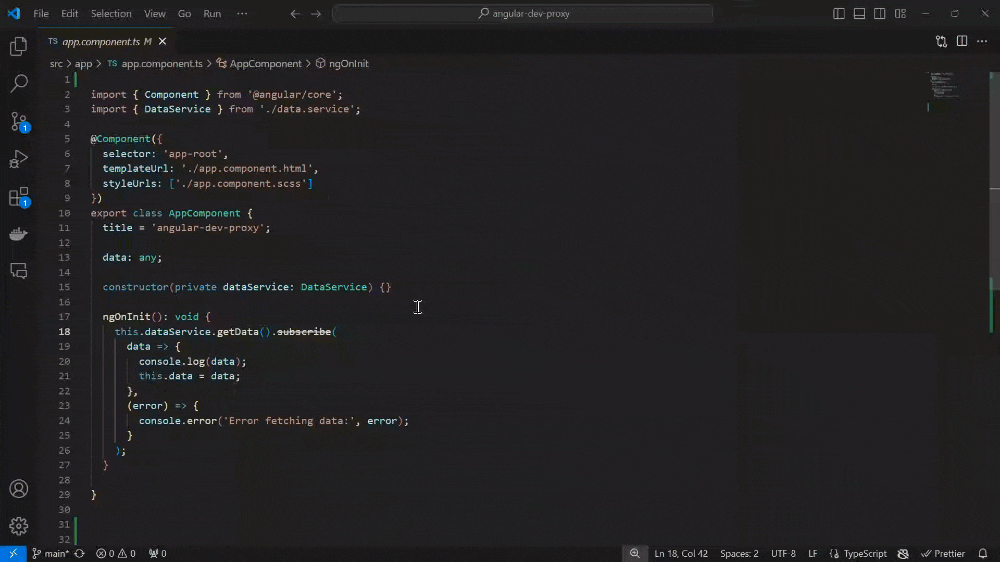Image resolution: width=1000 pixels, height=562 pixels.
Task: Toggle the bottom panel layout button
Action: pyautogui.click(x=859, y=14)
